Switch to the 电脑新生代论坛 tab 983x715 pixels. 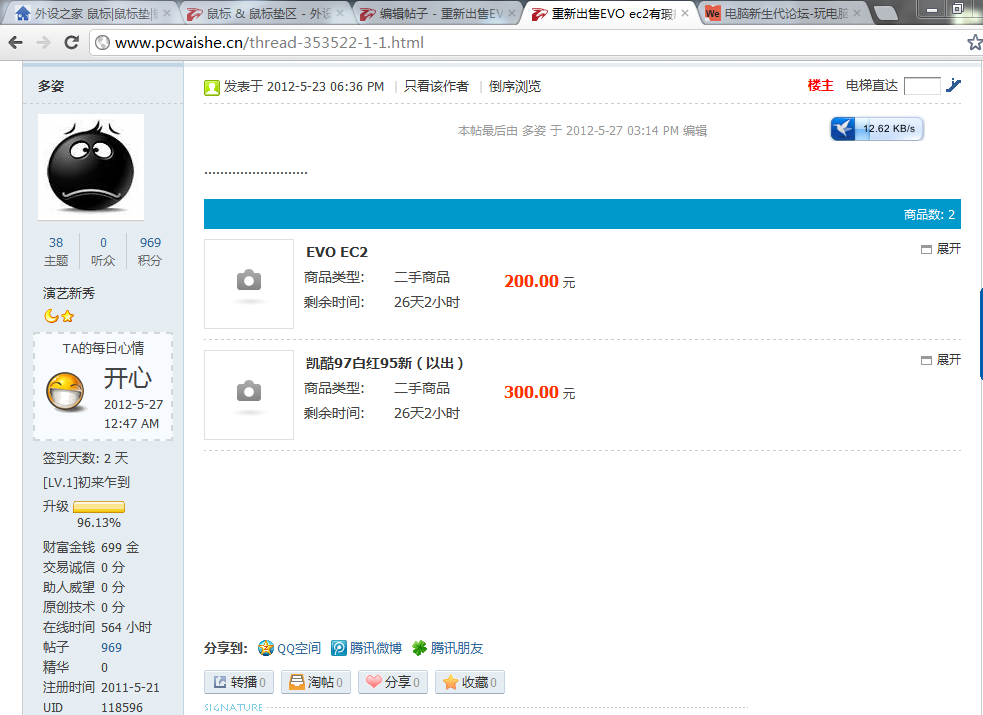click(x=784, y=13)
